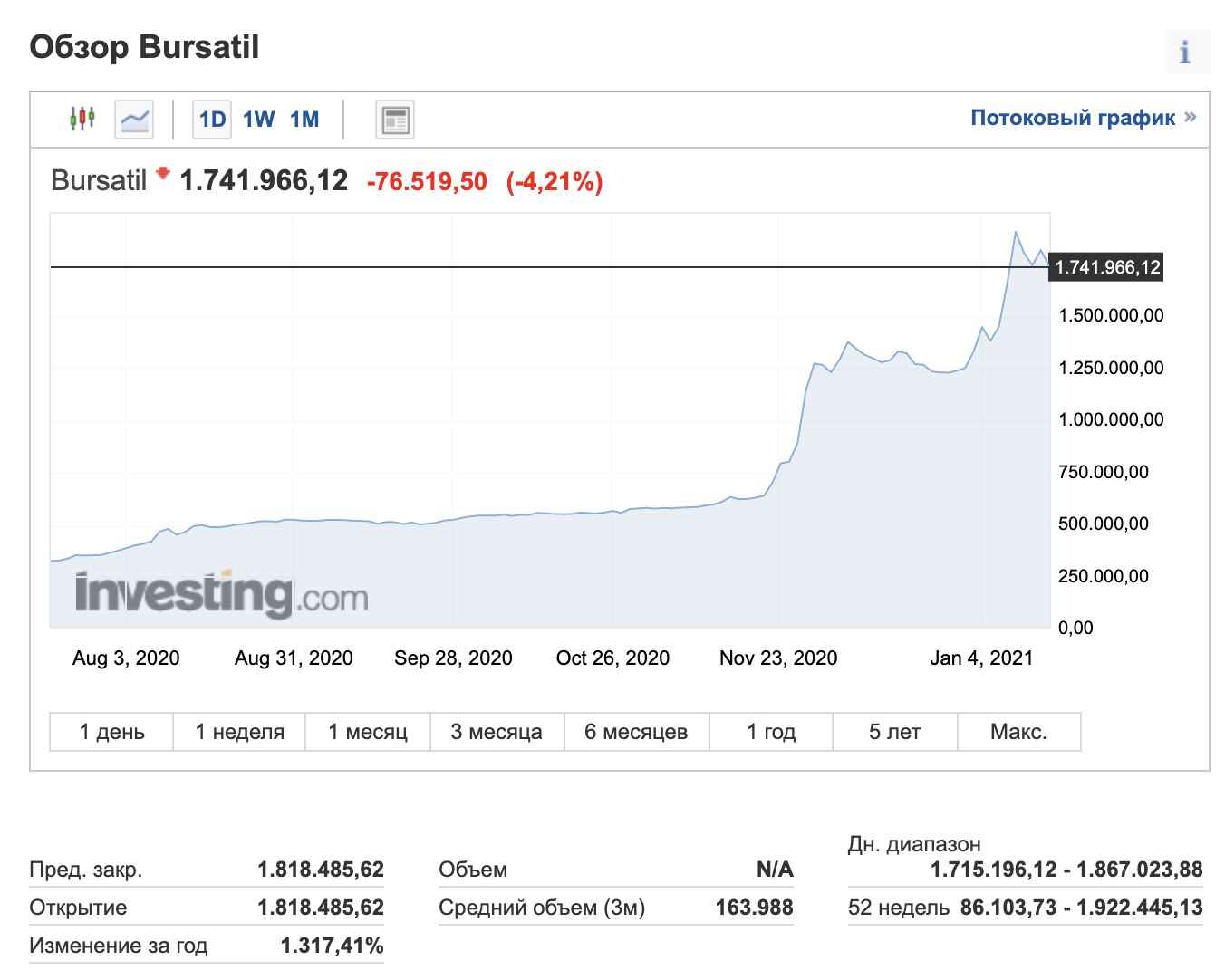Click the (-4,21%) percent change
The height and width of the screenshot is (980, 1225).
point(555,182)
